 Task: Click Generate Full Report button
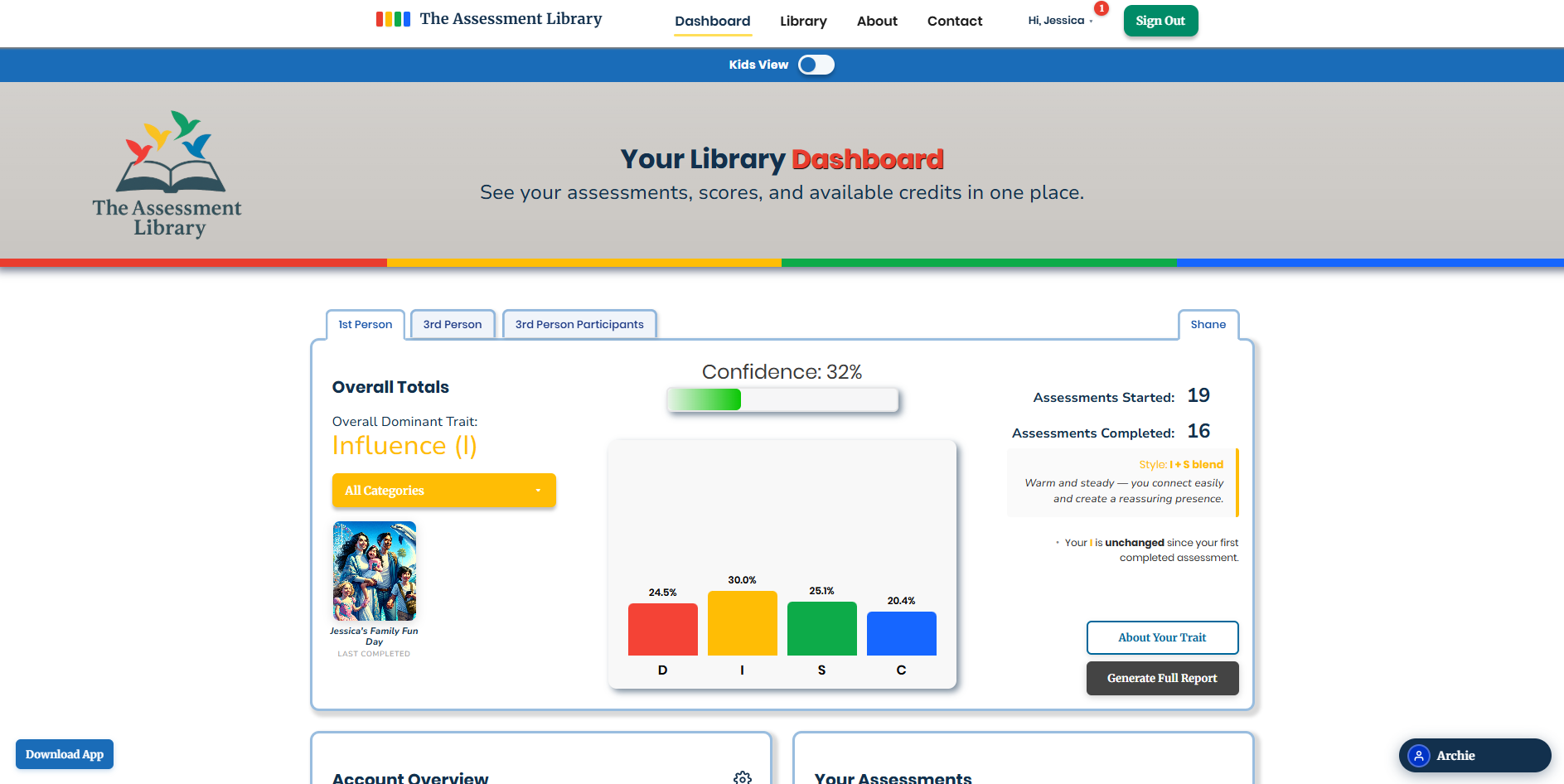[x=1162, y=678]
